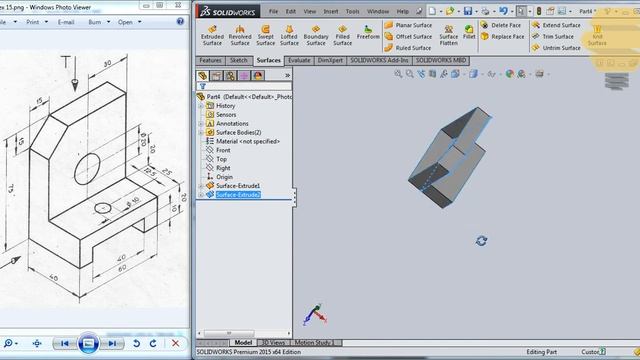
Task: Select the Extruded Surface tool
Action: (x=212, y=35)
